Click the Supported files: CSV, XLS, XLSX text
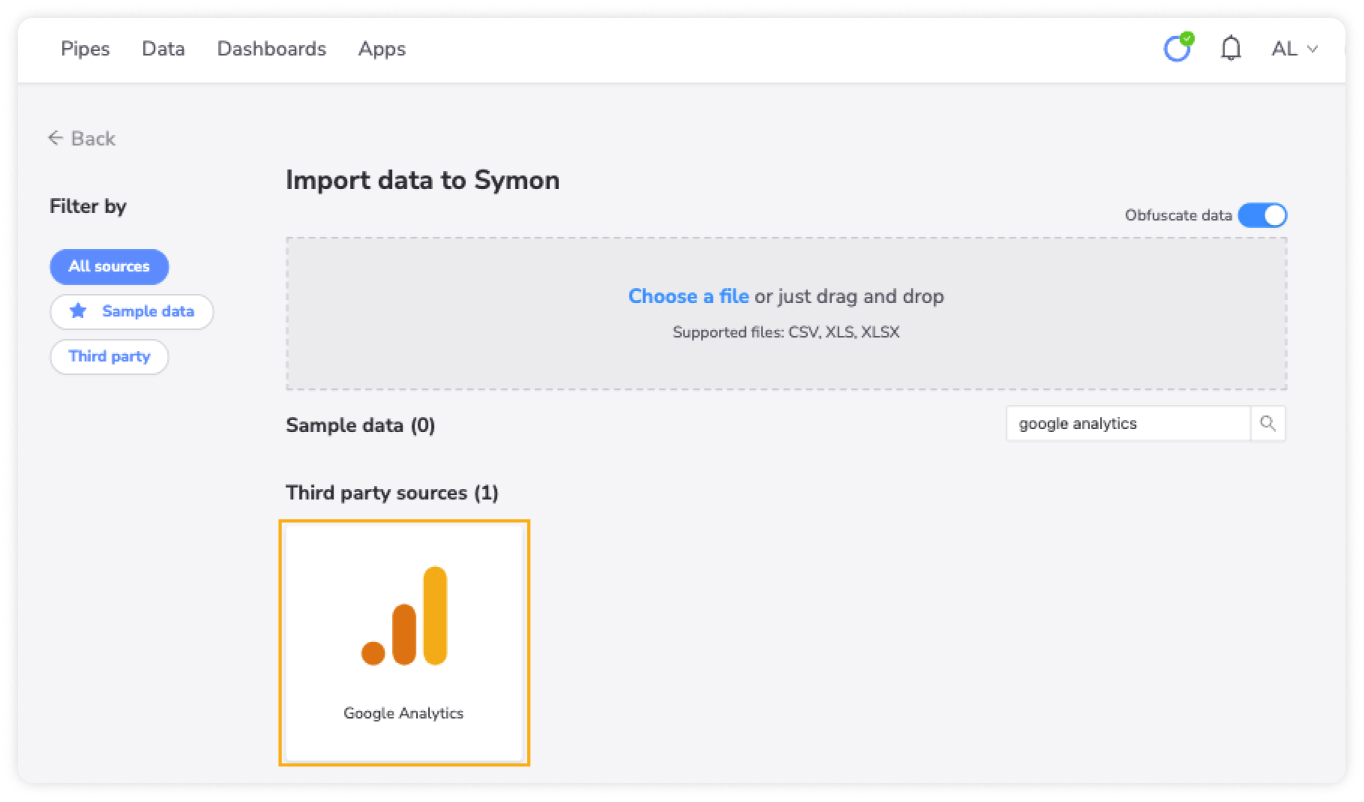 pyautogui.click(x=786, y=332)
